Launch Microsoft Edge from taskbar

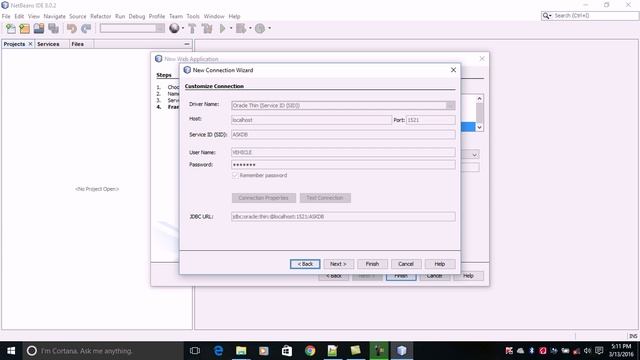(x=218, y=351)
